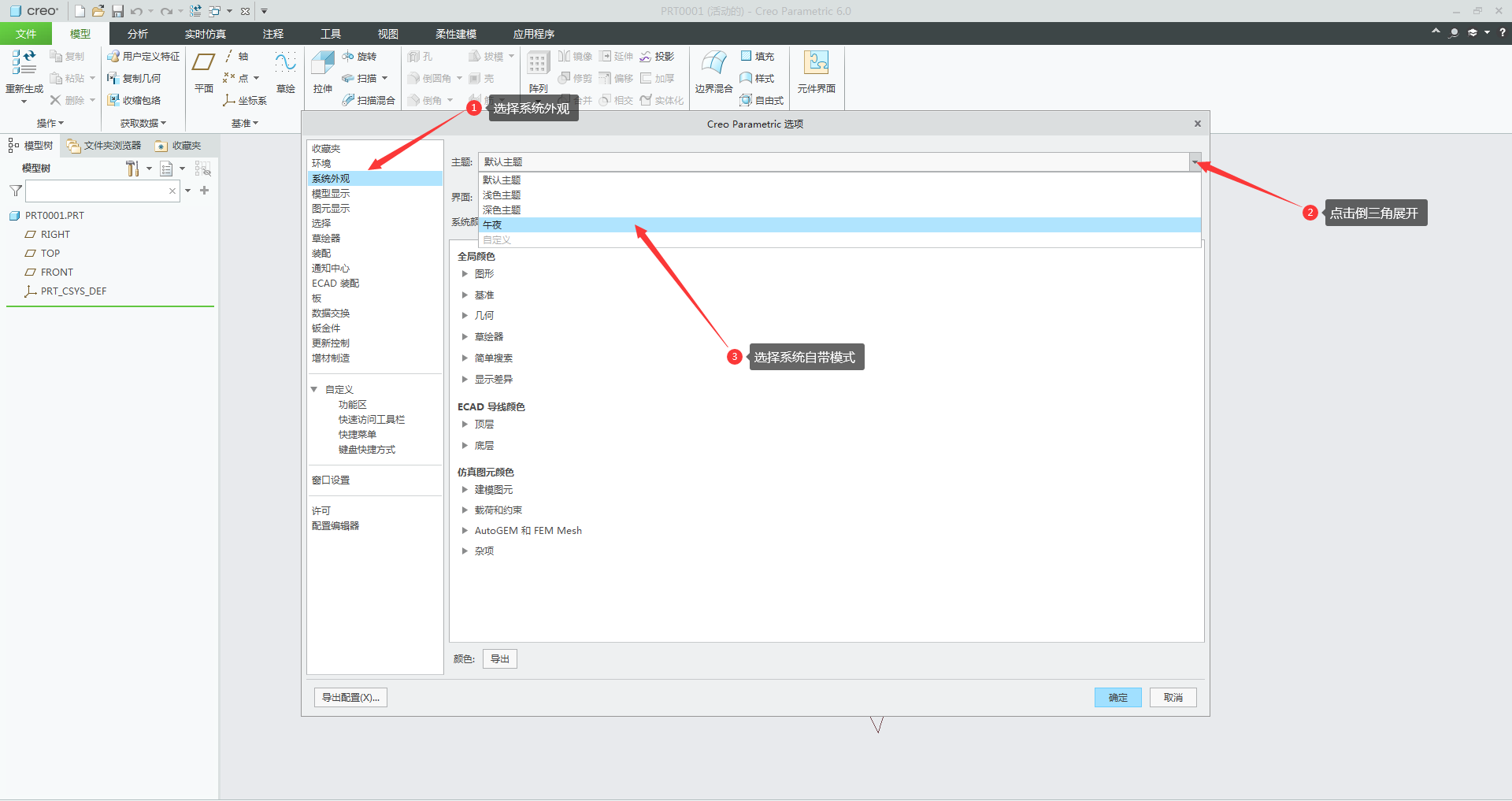Switch to the 视图 ribbon tab
Image resolution: width=1512 pixels, height=801 pixels.
pos(388,34)
